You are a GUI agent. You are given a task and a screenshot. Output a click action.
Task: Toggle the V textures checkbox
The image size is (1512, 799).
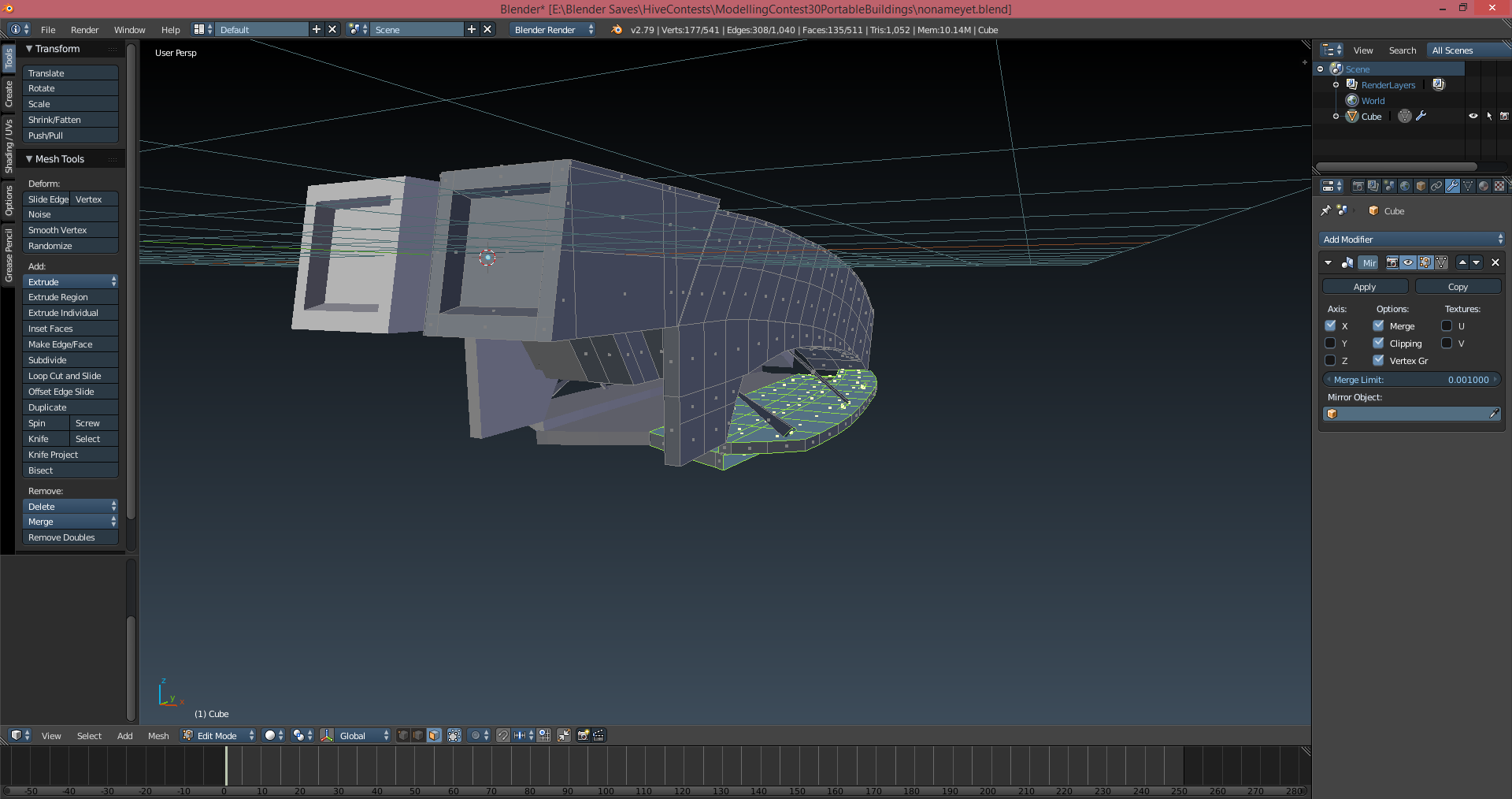click(1447, 343)
